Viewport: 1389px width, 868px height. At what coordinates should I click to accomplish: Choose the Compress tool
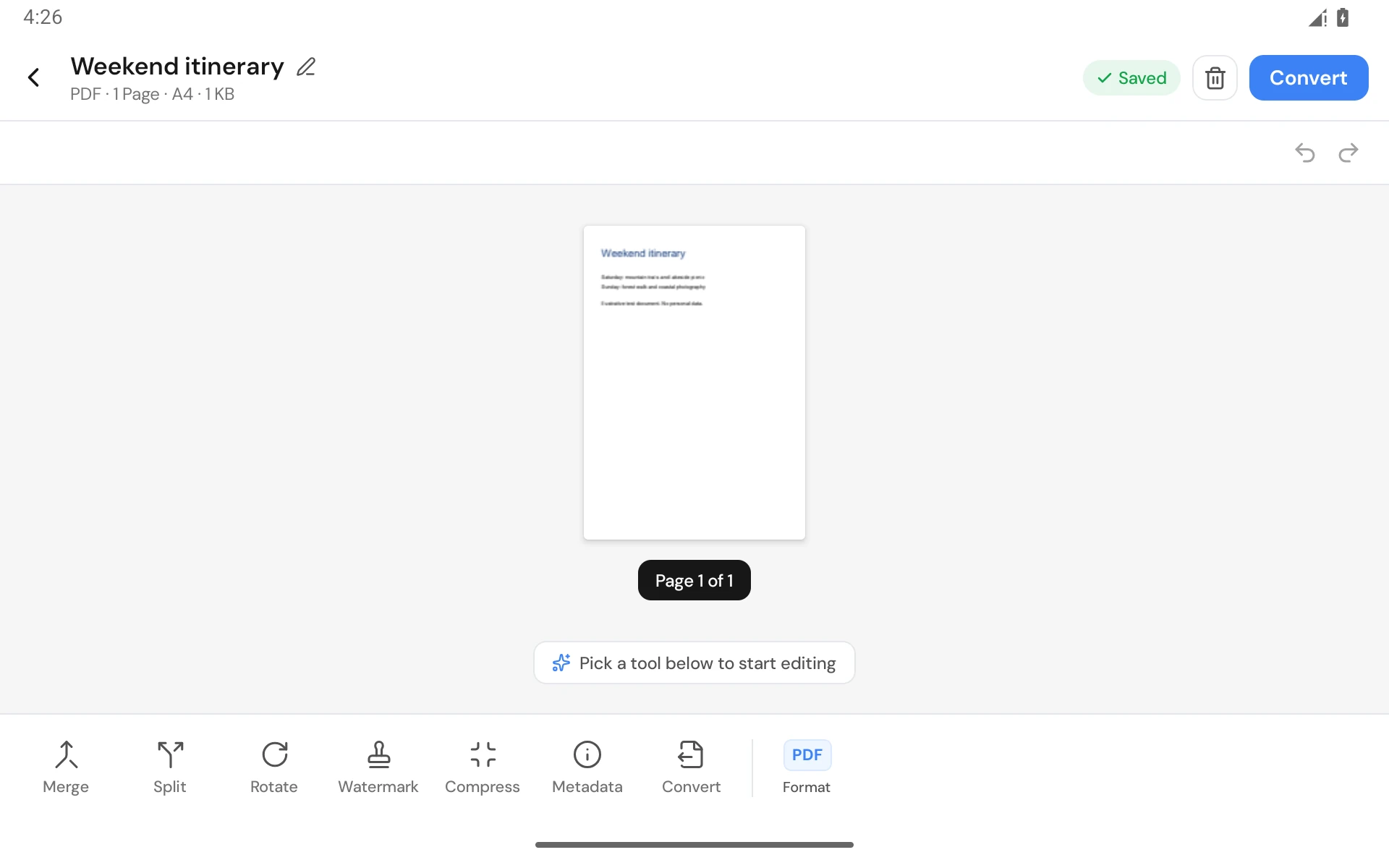click(483, 767)
